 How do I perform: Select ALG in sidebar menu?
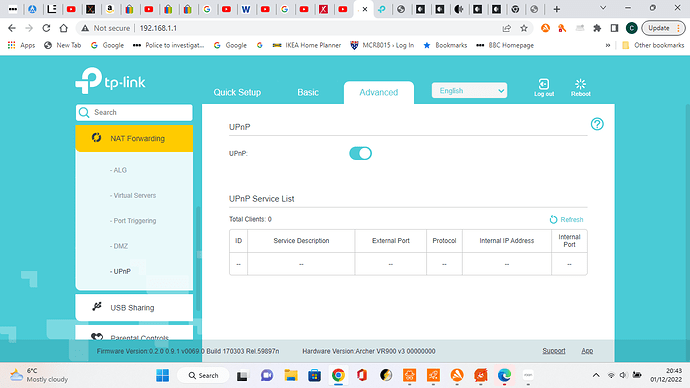118,170
